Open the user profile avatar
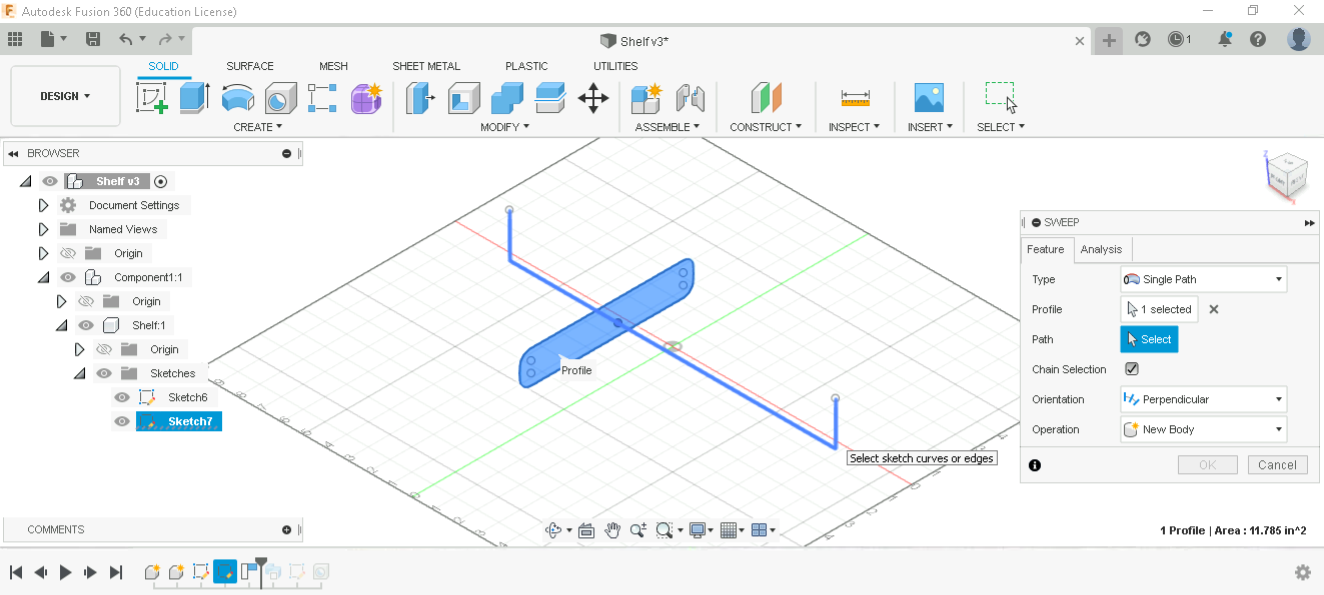 (x=1299, y=39)
